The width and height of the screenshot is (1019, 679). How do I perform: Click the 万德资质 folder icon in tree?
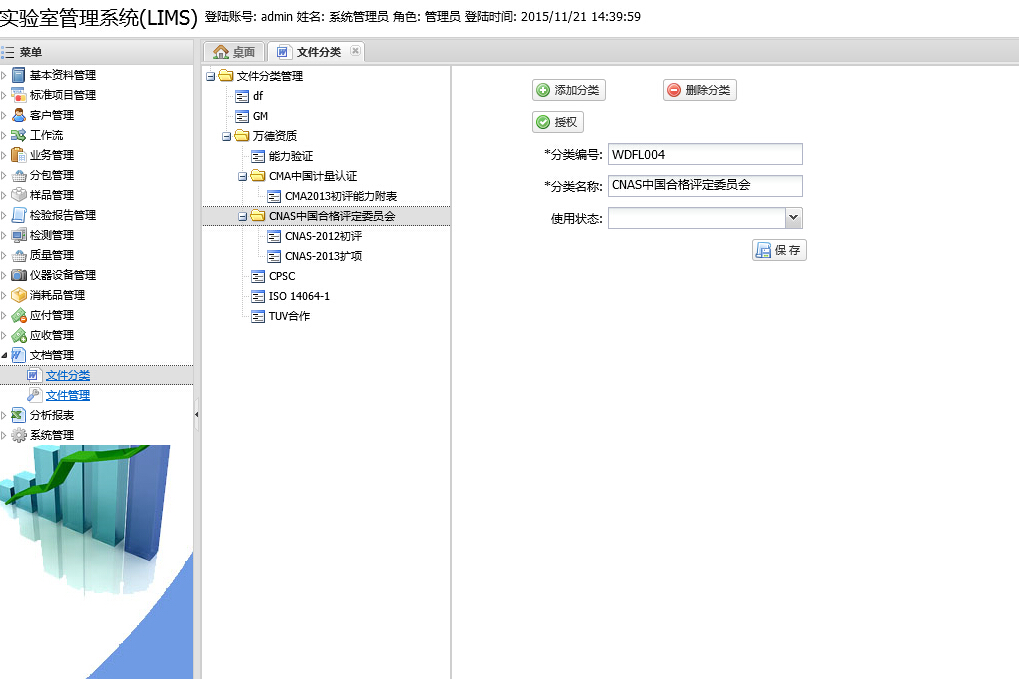pyautogui.click(x=242, y=136)
